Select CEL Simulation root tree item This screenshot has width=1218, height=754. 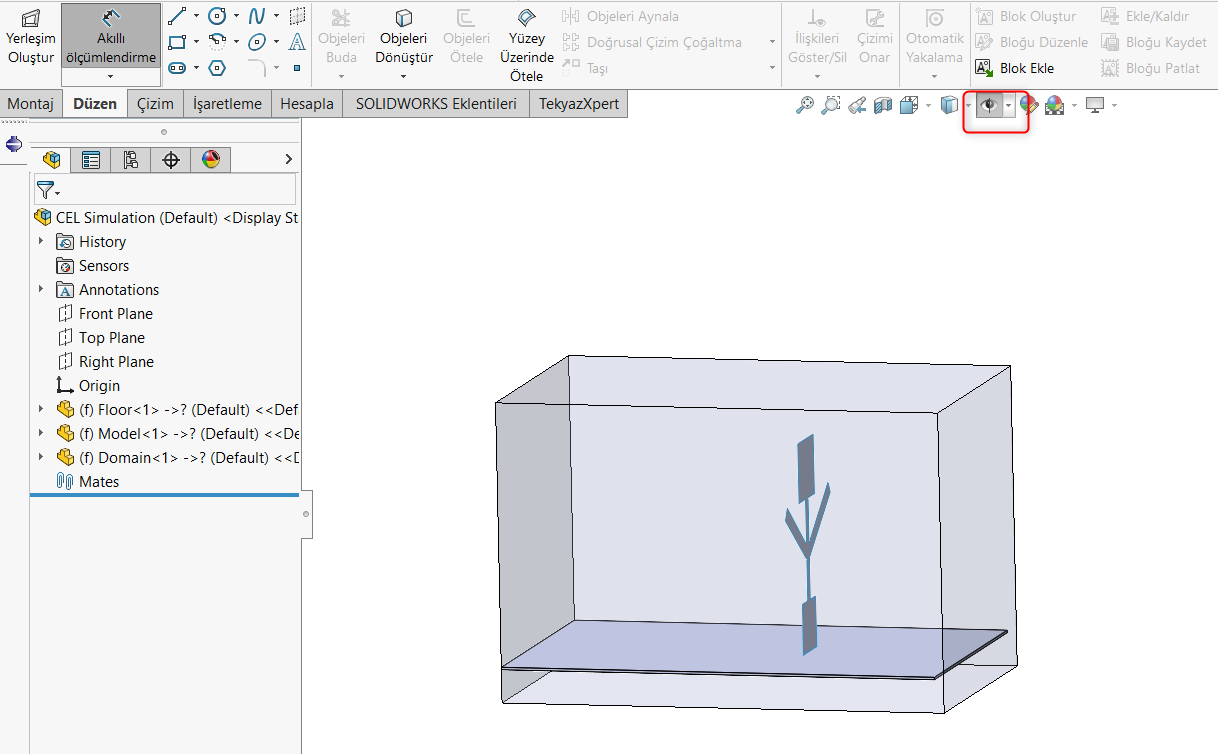point(166,217)
